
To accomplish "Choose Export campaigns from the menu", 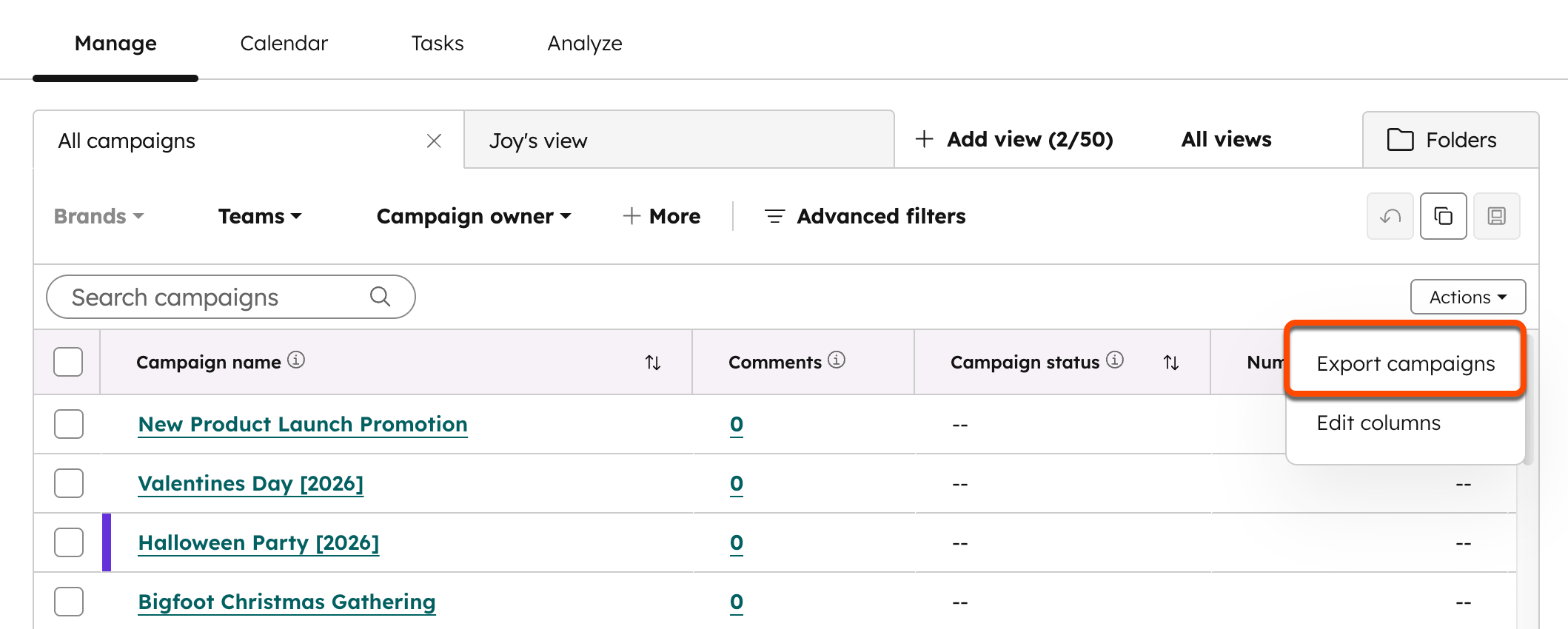I will 1405,364.
